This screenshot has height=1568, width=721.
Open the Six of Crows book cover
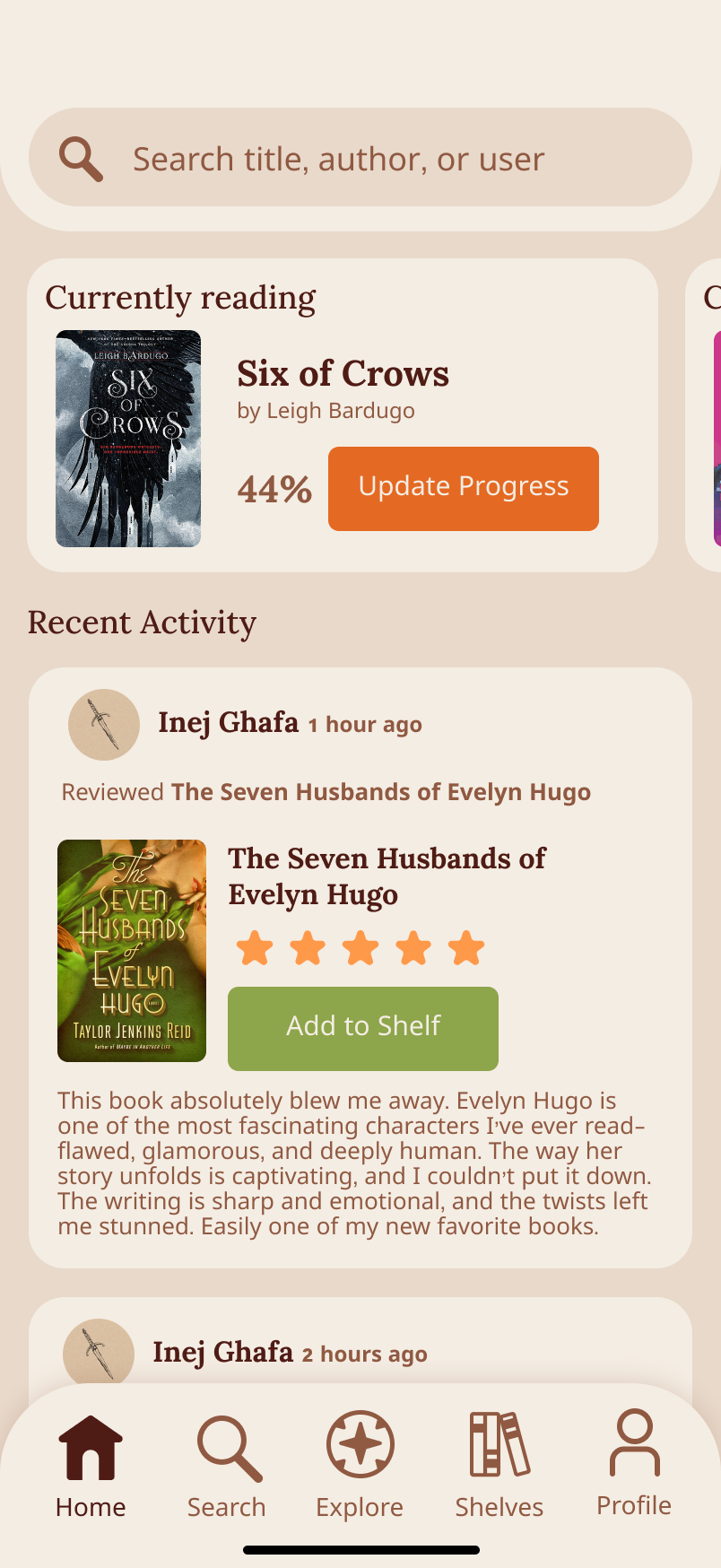click(x=128, y=439)
